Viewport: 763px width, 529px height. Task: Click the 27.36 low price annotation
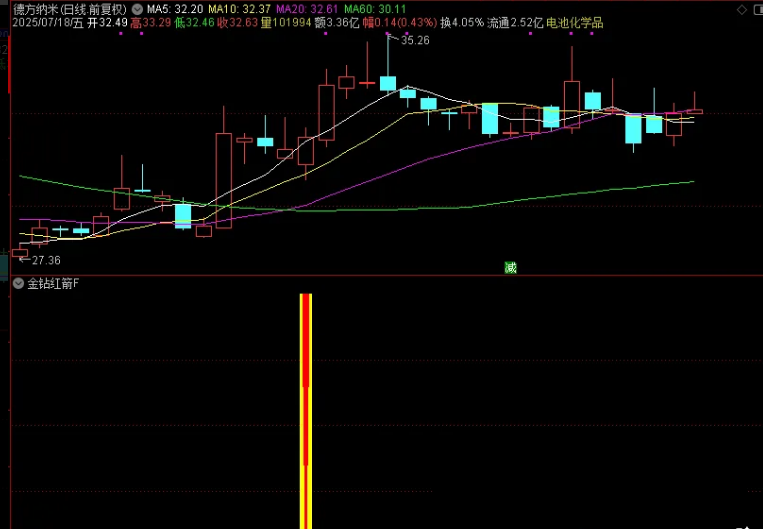click(x=46, y=259)
